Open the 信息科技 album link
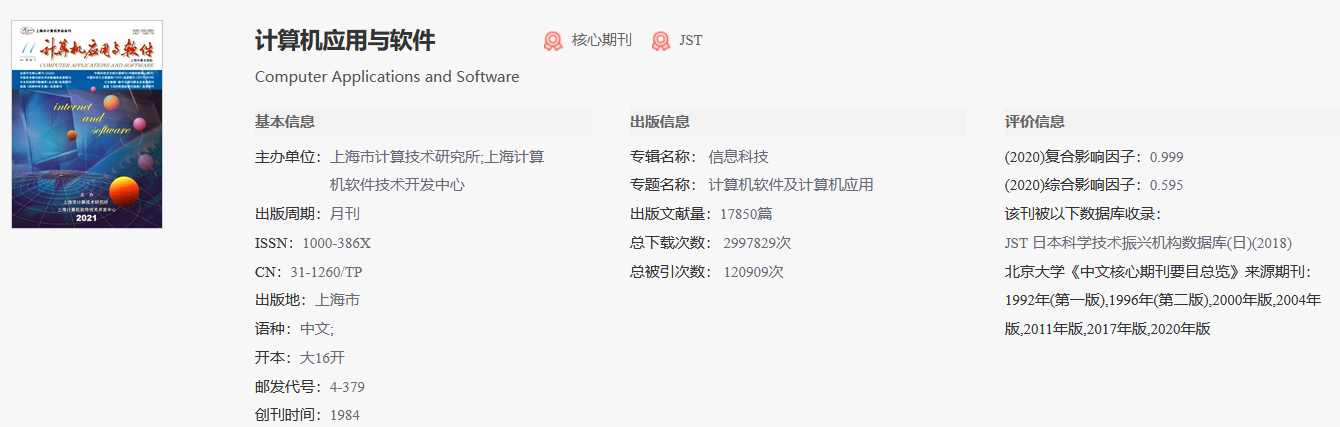 pyautogui.click(x=738, y=157)
